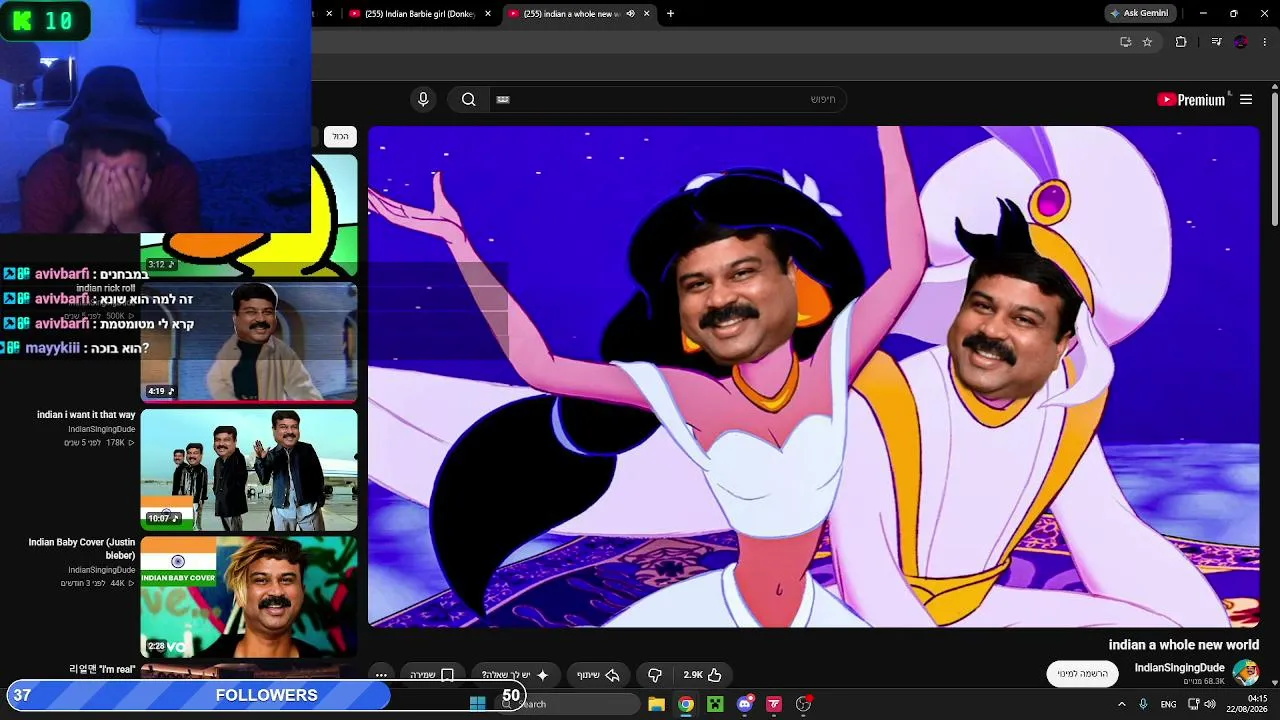Open the "indian rick roll" video thumbnail
The width and height of the screenshot is (1280, 720).
click(x=248, y=342)
